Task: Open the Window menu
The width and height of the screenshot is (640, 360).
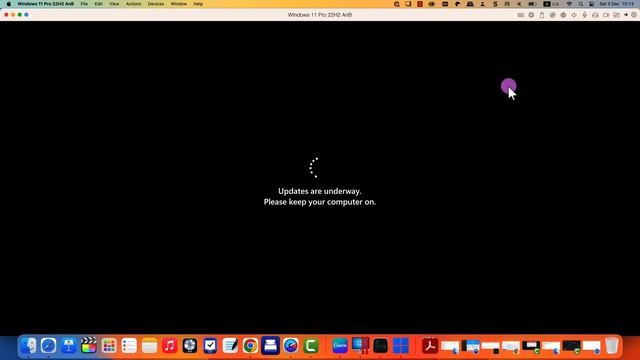Action: coord(178,4)
